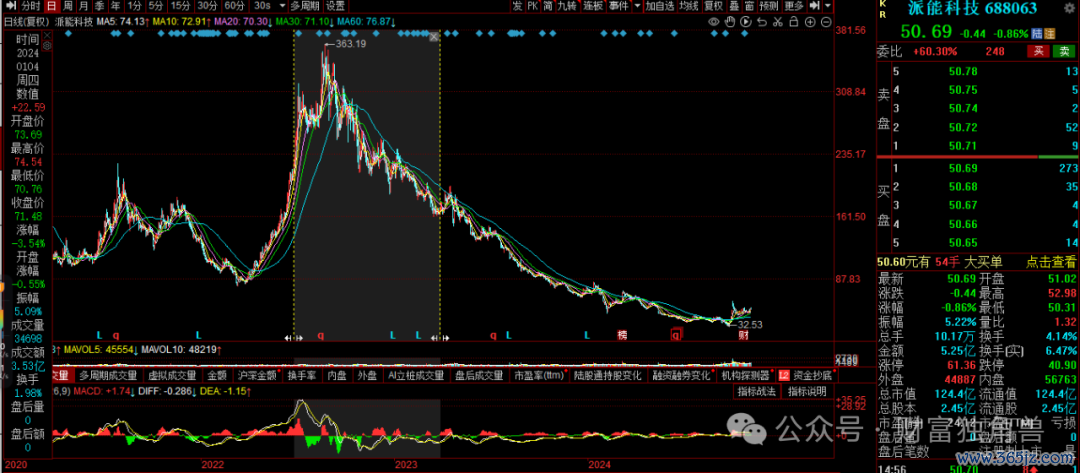Select the AI立桩成交量 indicator tab
1080x473 pixels.
(x=415, y=376)
